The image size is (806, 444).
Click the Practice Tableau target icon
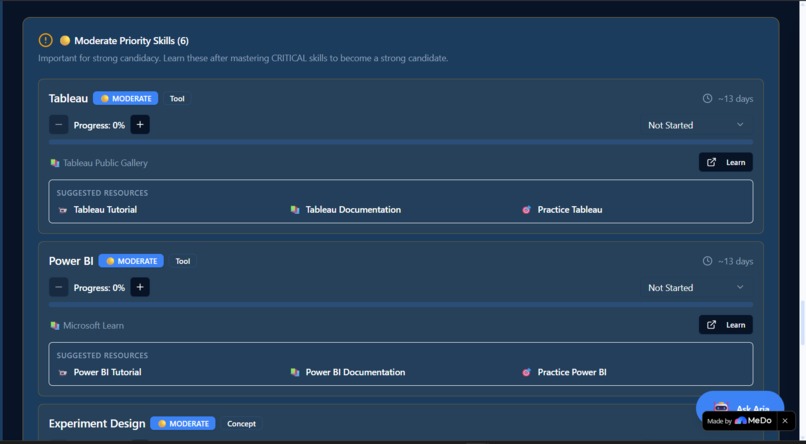pyautogui.click(x=526, y=210)
